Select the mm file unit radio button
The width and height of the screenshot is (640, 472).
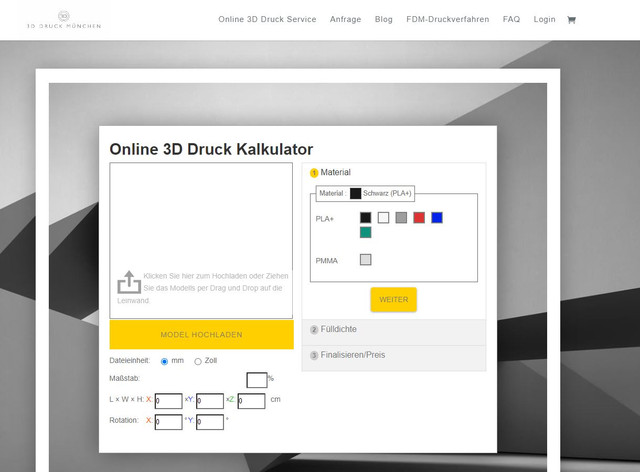[x=164, y=361]
